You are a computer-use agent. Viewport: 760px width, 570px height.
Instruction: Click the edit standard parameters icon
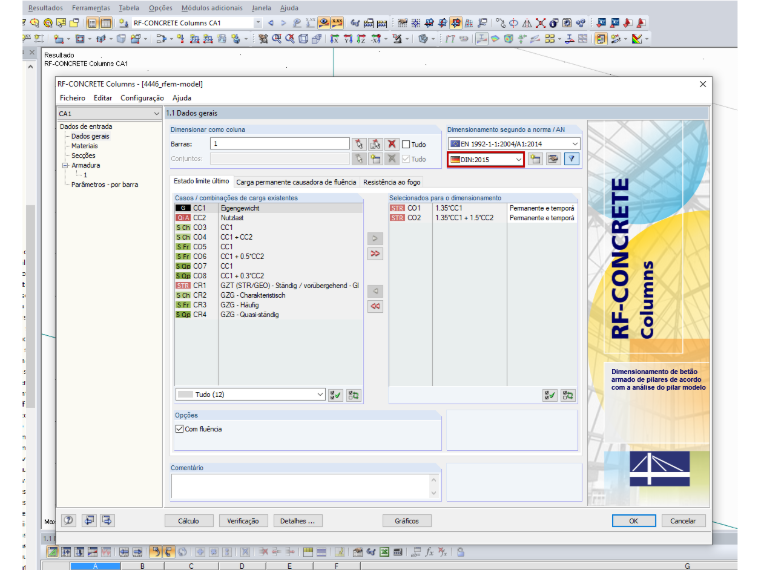pyautogui.click(x=553, y=159)
